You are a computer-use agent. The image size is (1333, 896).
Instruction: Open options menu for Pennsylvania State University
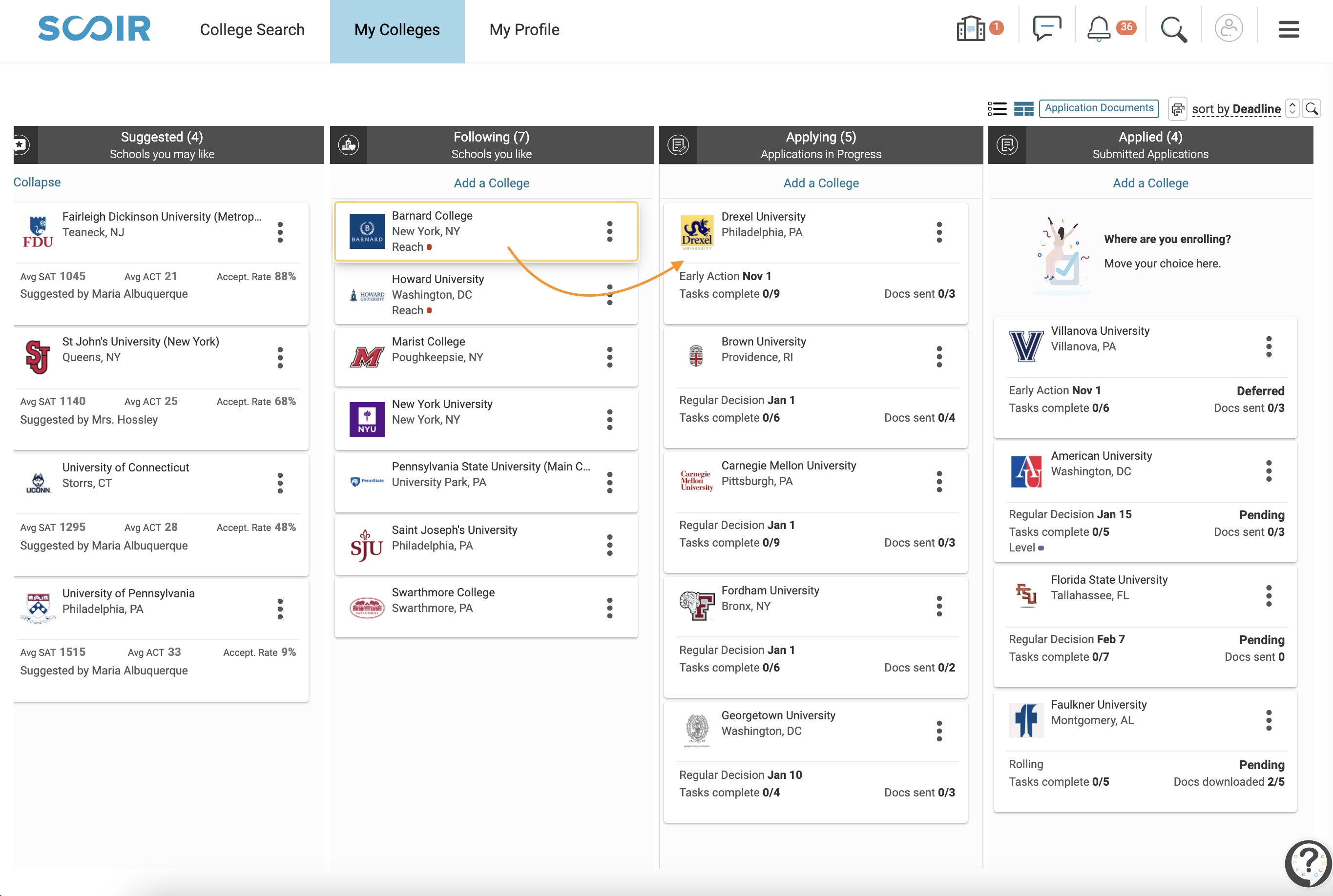610,482
